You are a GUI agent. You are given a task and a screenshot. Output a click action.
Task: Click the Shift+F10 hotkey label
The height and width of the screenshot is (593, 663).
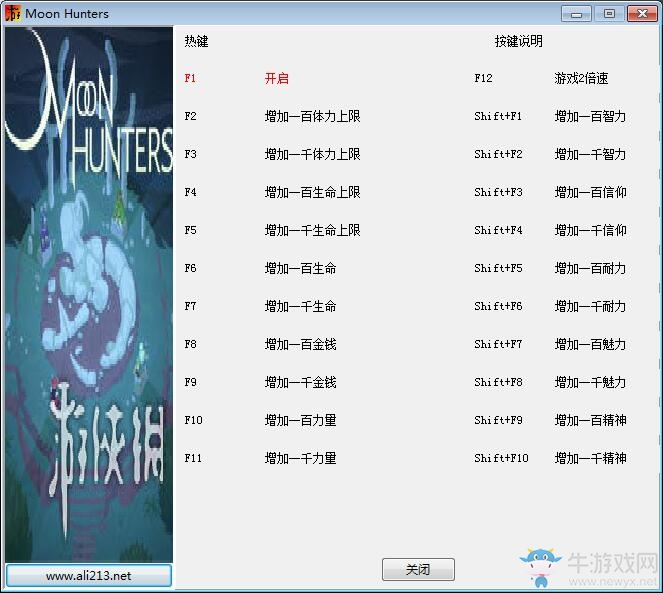(x=501, y=458)
